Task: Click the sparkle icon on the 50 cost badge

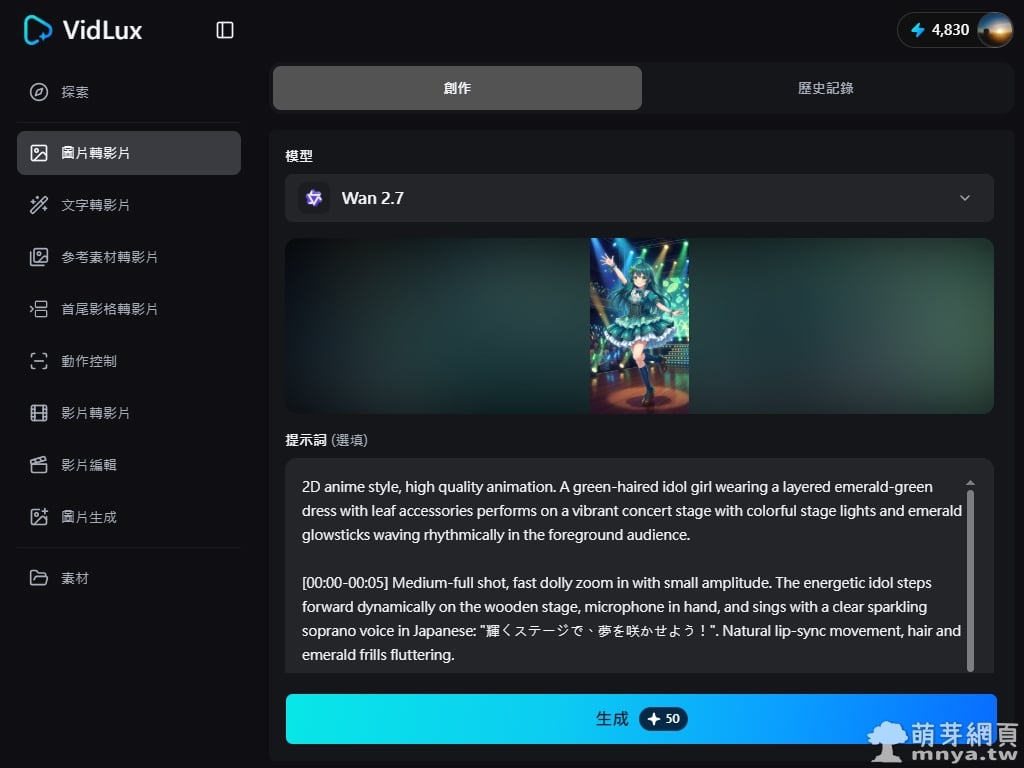Action: 654,719
